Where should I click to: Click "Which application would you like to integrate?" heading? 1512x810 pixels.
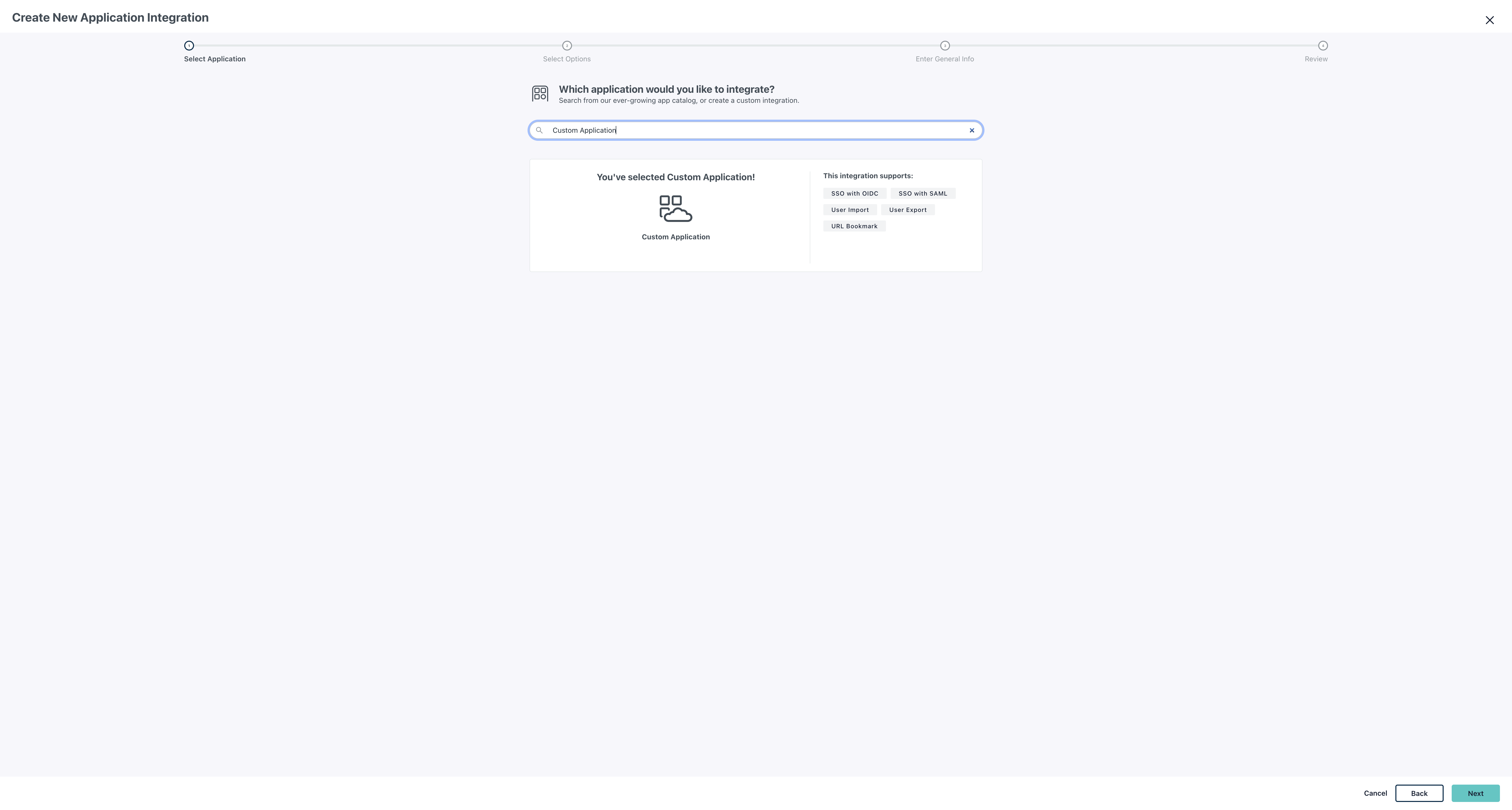[x=666, y=89]
